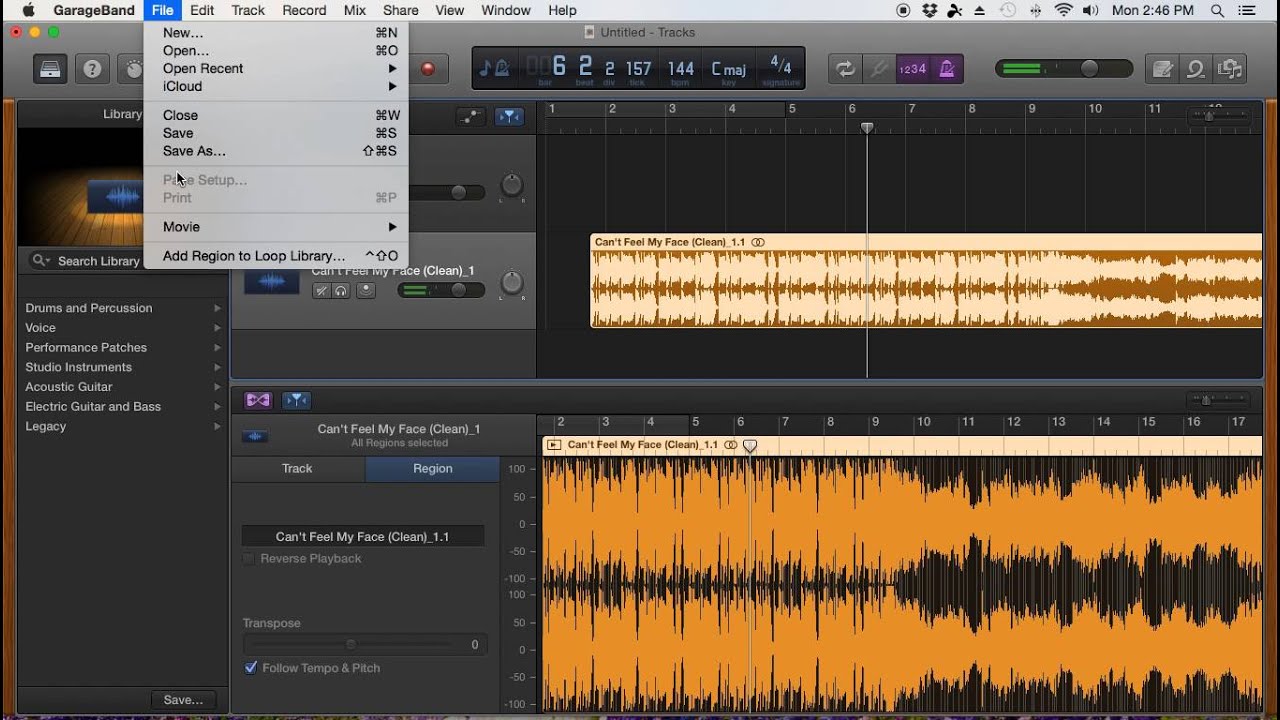Open the iCloud submenu

coord(276,86)
